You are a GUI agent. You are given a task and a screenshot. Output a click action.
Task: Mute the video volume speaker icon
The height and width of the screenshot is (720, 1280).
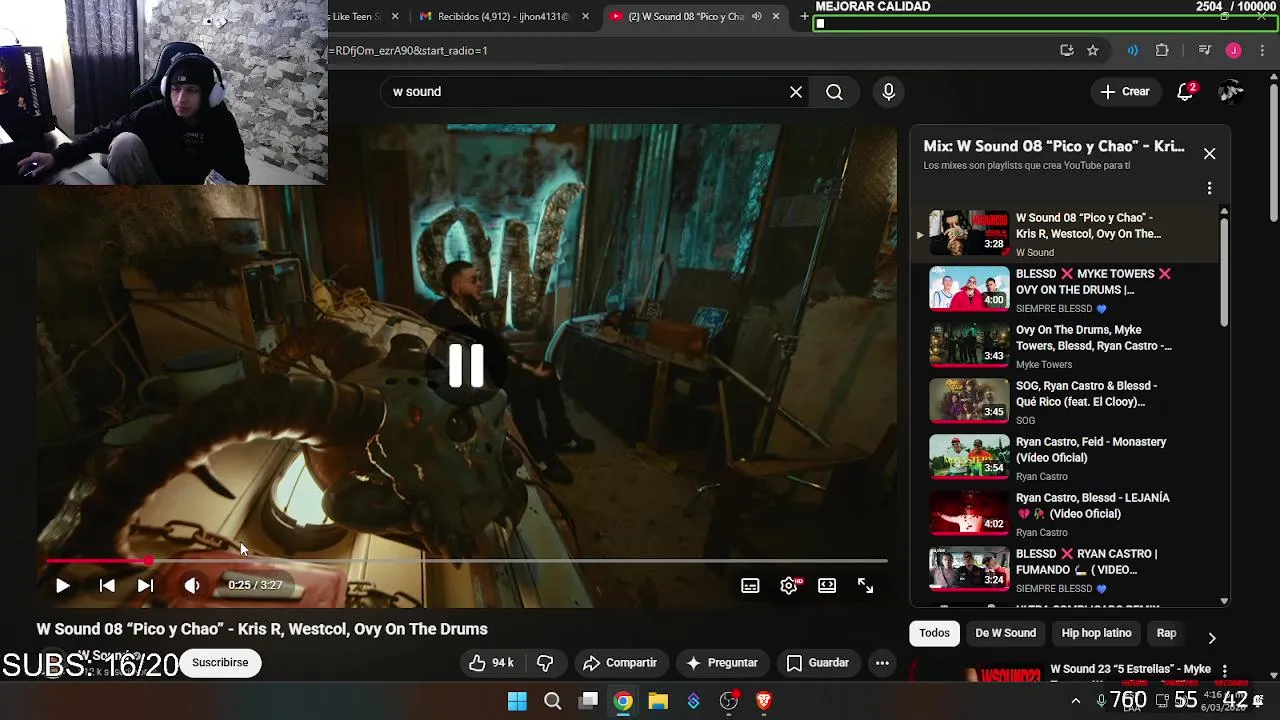click(x=192, y=586)
